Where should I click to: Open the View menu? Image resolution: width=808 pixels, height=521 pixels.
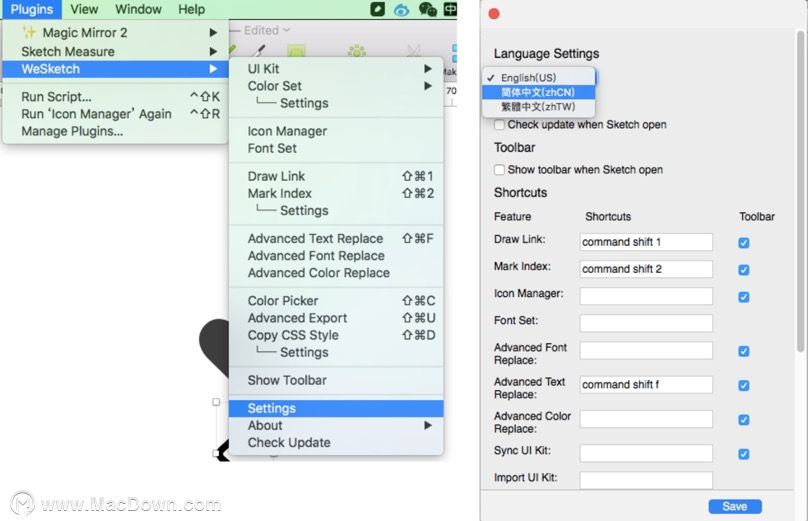point(84,9)
